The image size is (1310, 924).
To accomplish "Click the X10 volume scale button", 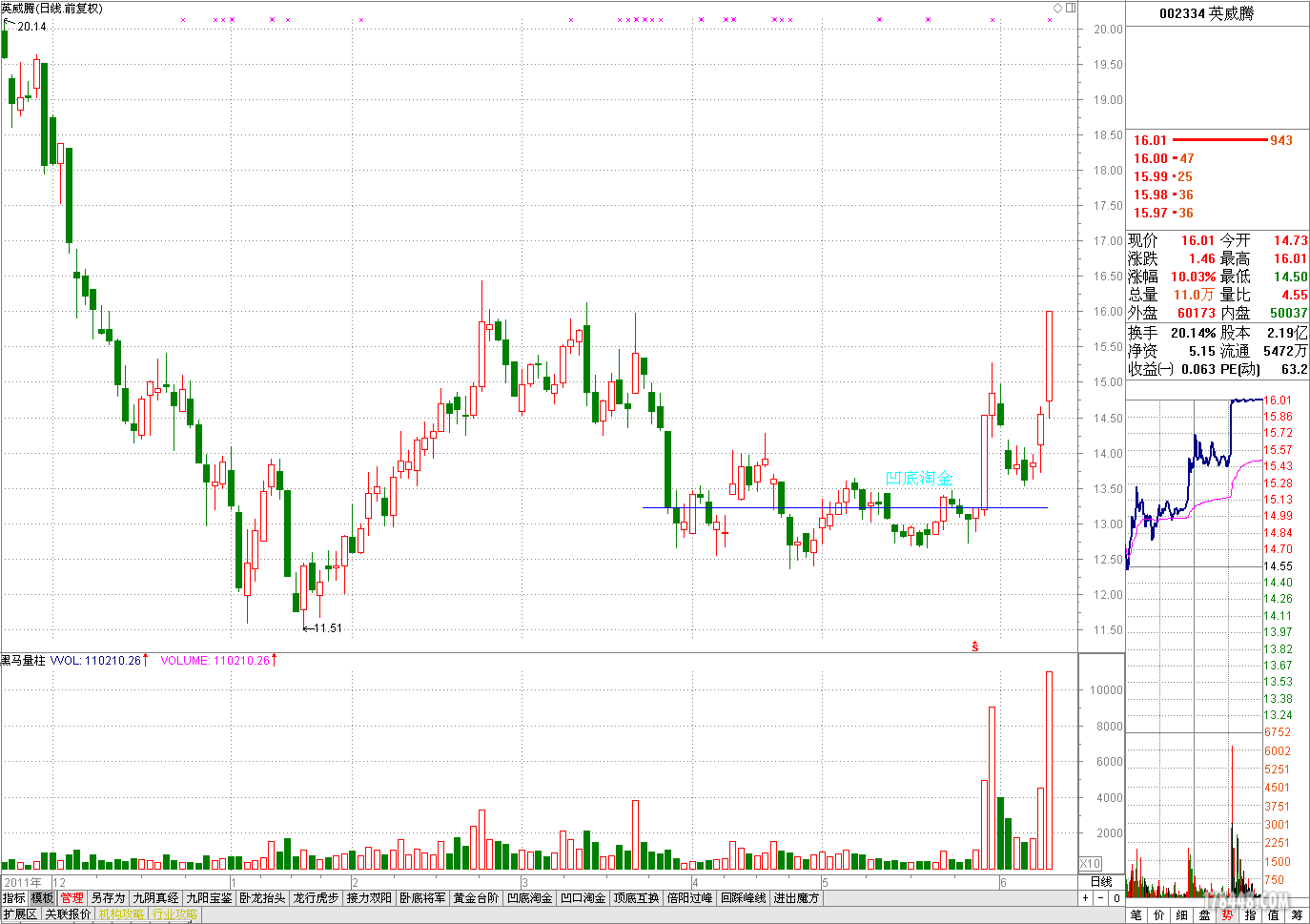I will (1091, 863).
